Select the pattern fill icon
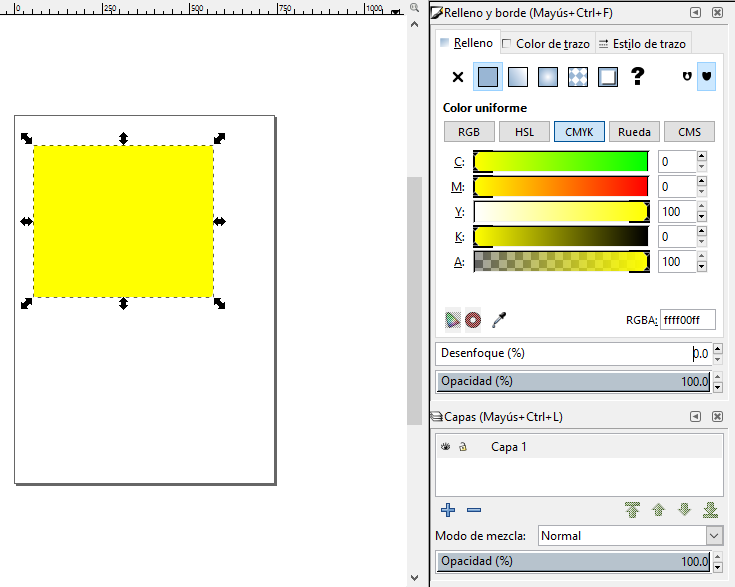 578,77
